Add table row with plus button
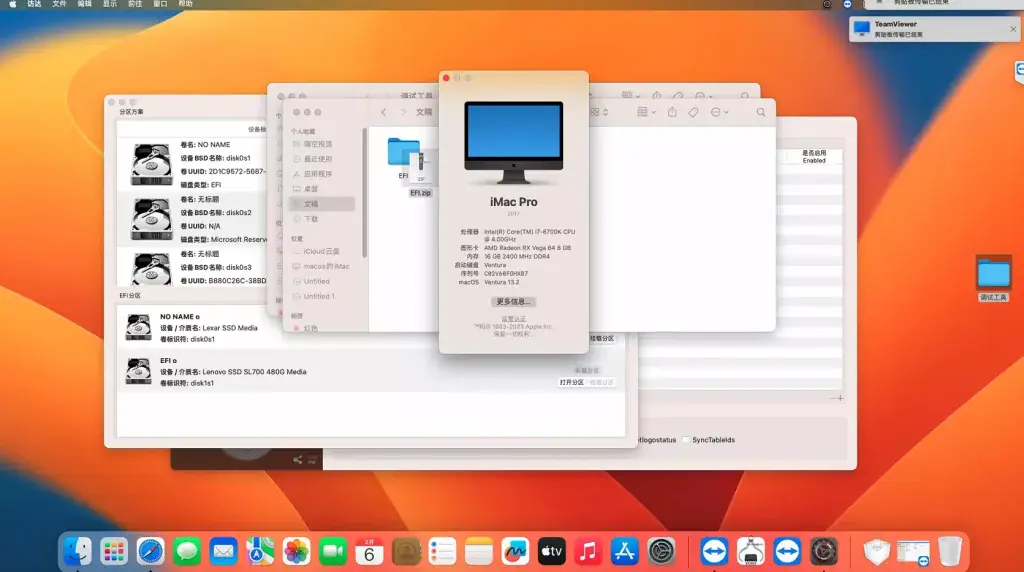This screenshot has width=1024, height=572. pyautogui.click(x=840, y=398)
